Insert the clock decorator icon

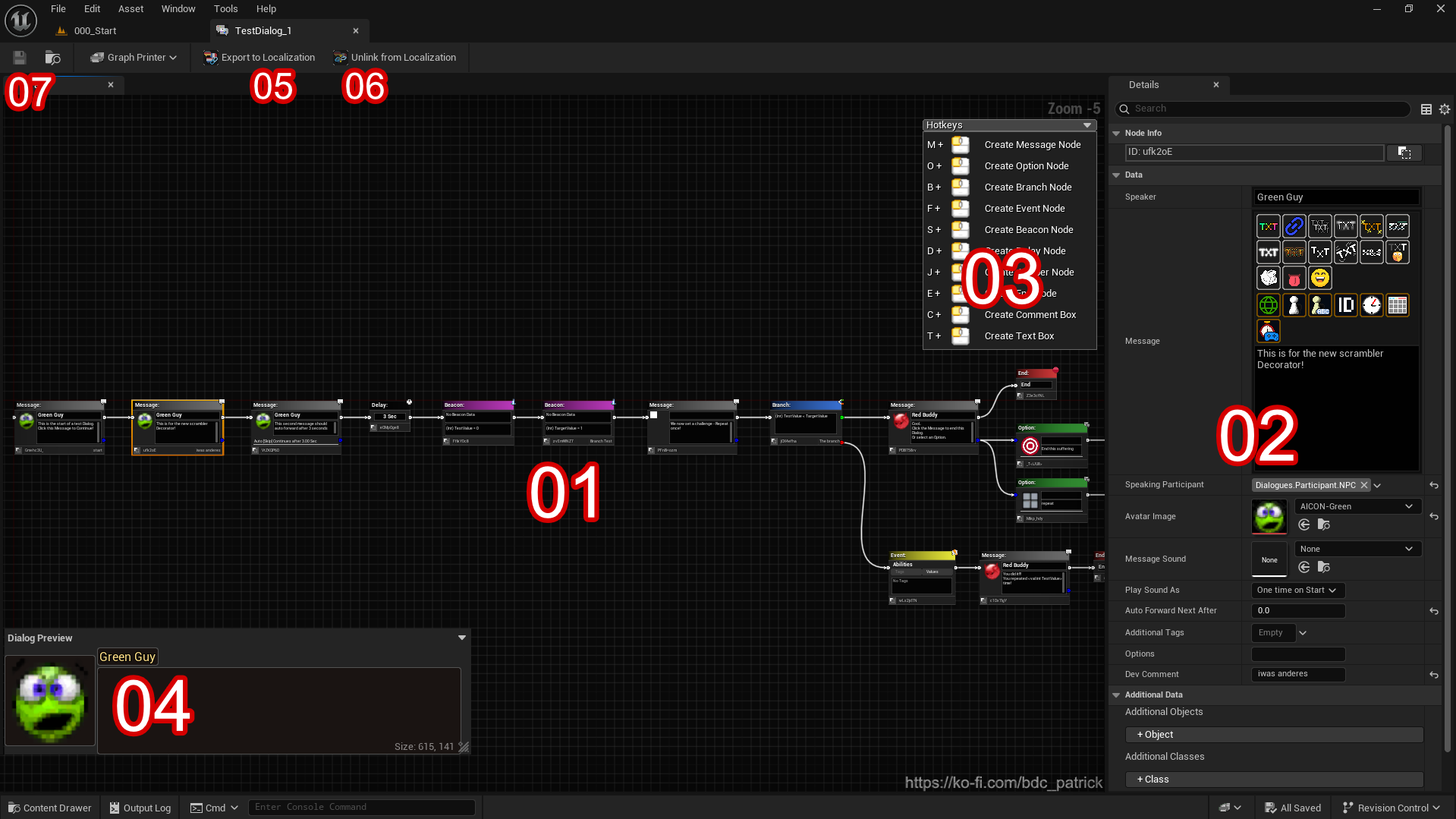pyautogui.click(x=1371, y=305)
